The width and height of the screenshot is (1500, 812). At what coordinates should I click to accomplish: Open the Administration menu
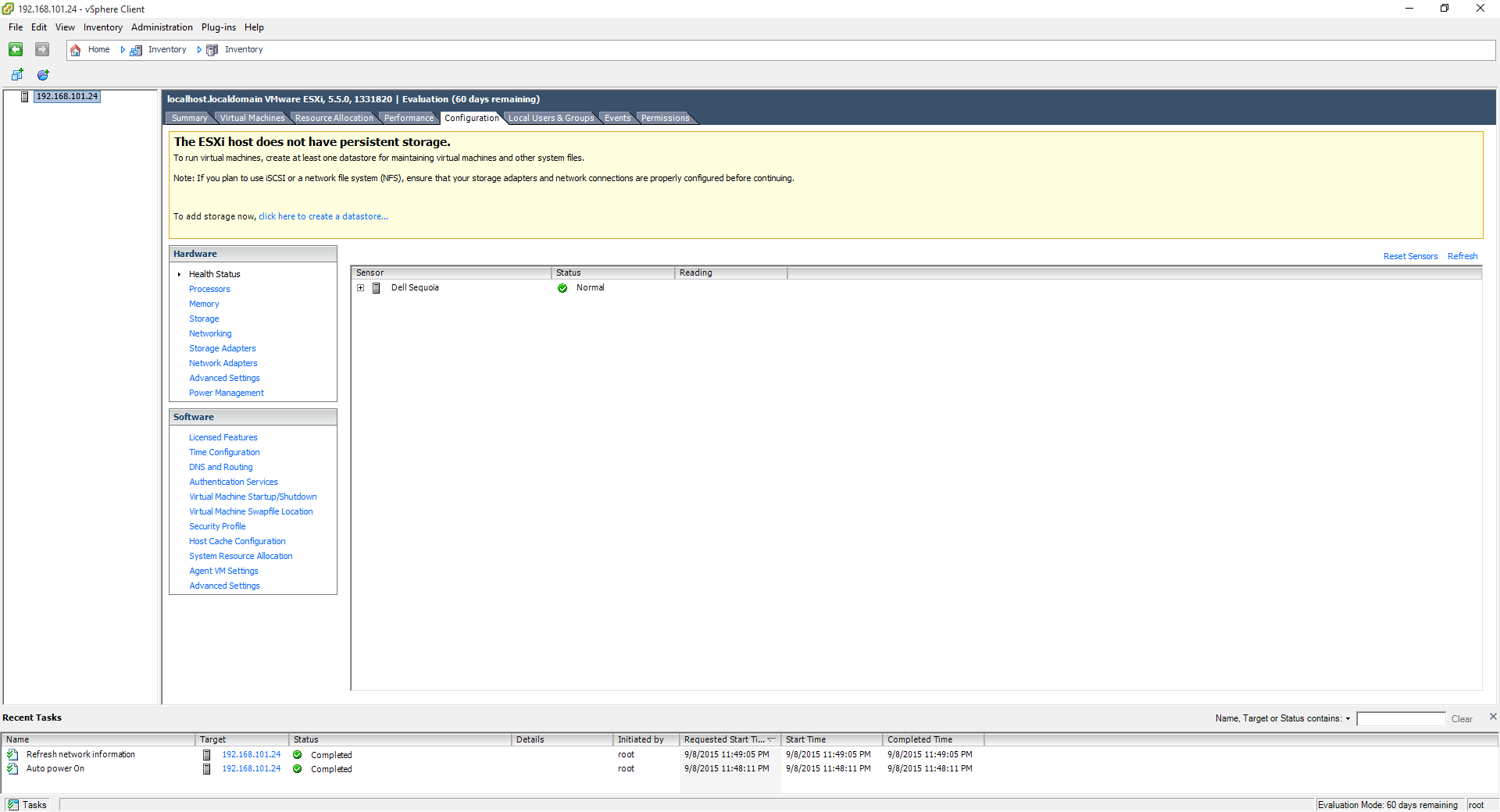click(162, 27)
